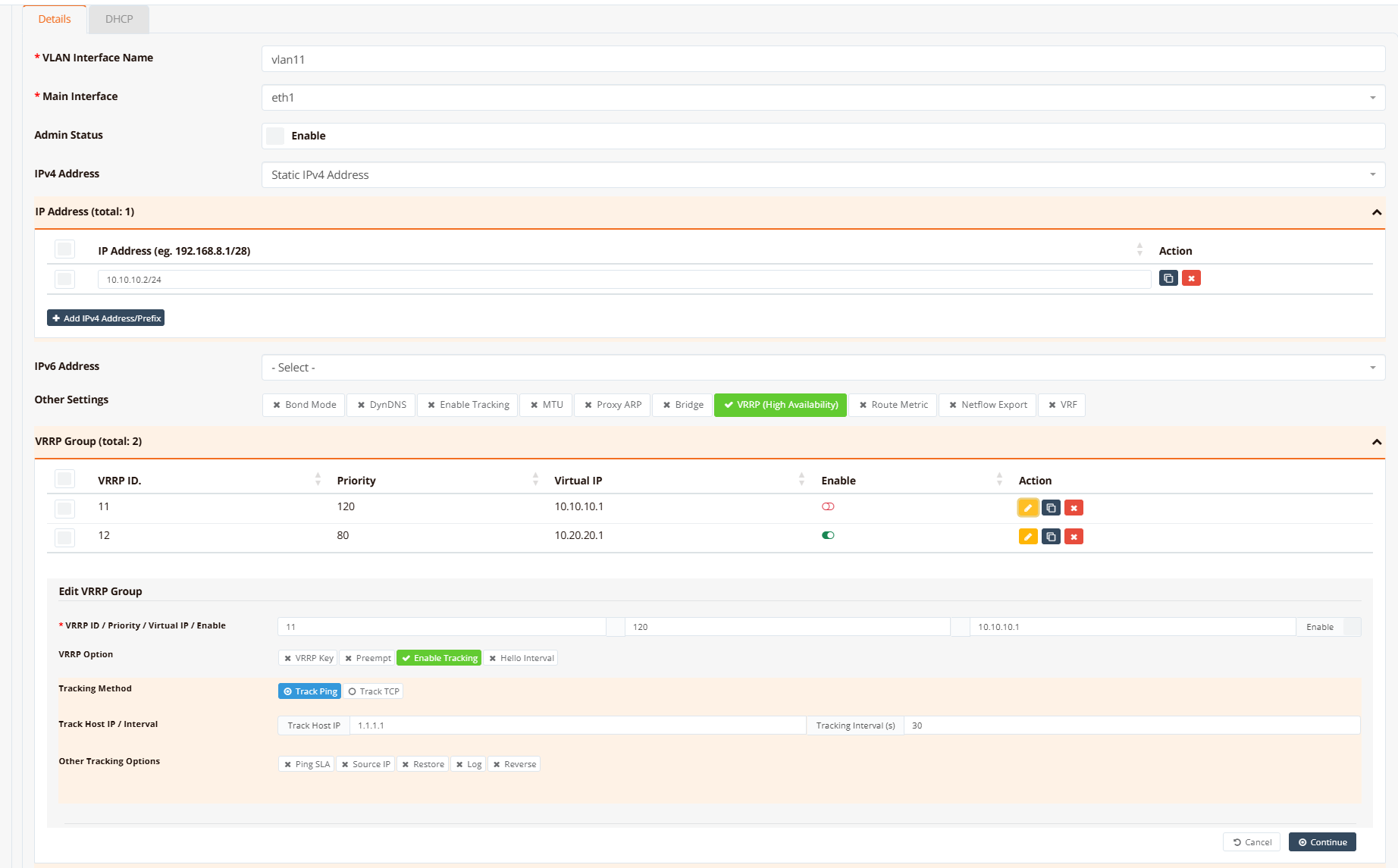The height and width of the screenshot is (868, 1398).
Task: Click the Track Host IP input field
Action: click(x=576, y=725)
